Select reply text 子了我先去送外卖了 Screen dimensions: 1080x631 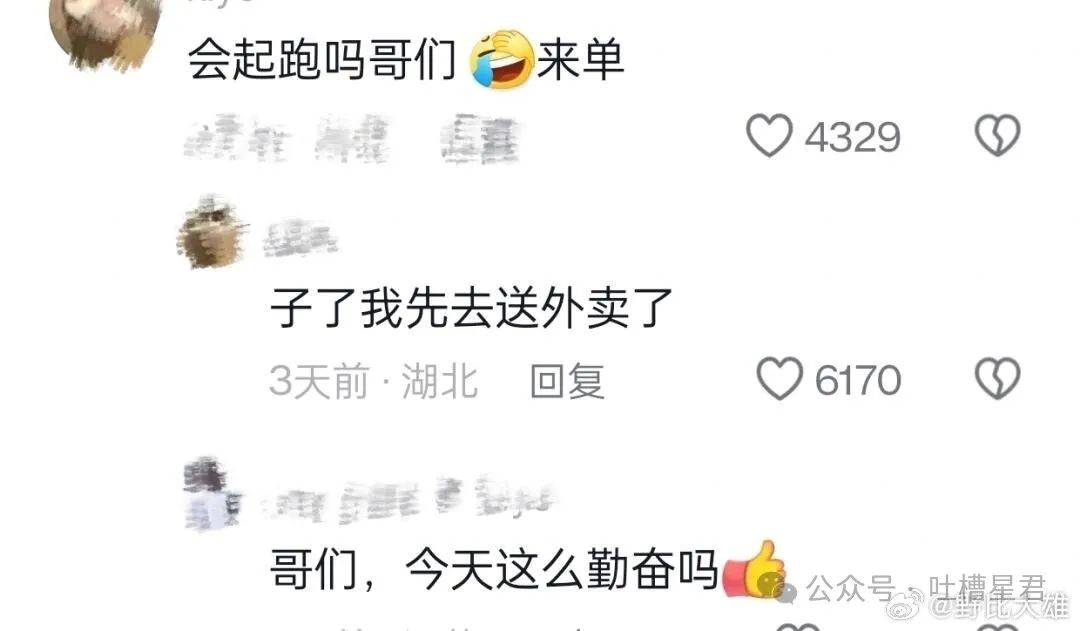click(472, 307)
